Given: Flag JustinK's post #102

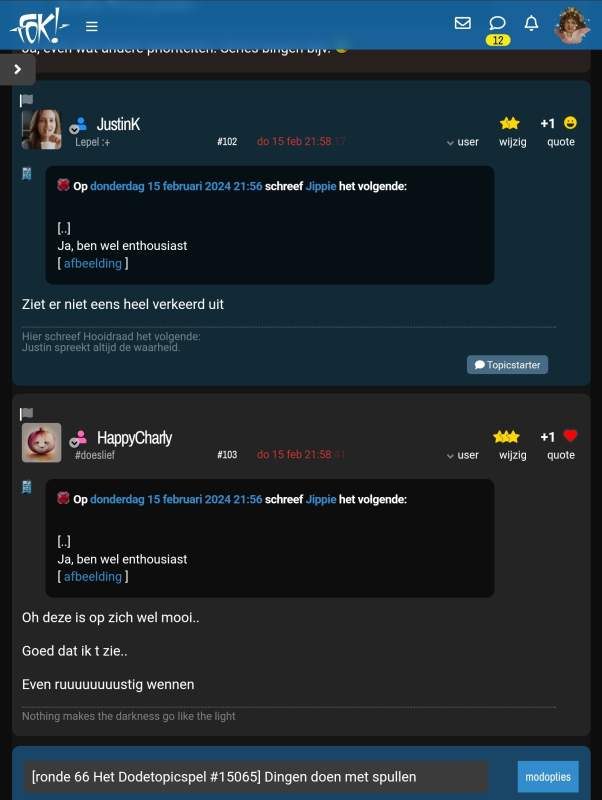Looking at the screenshot, I should [x=27, y=100].
